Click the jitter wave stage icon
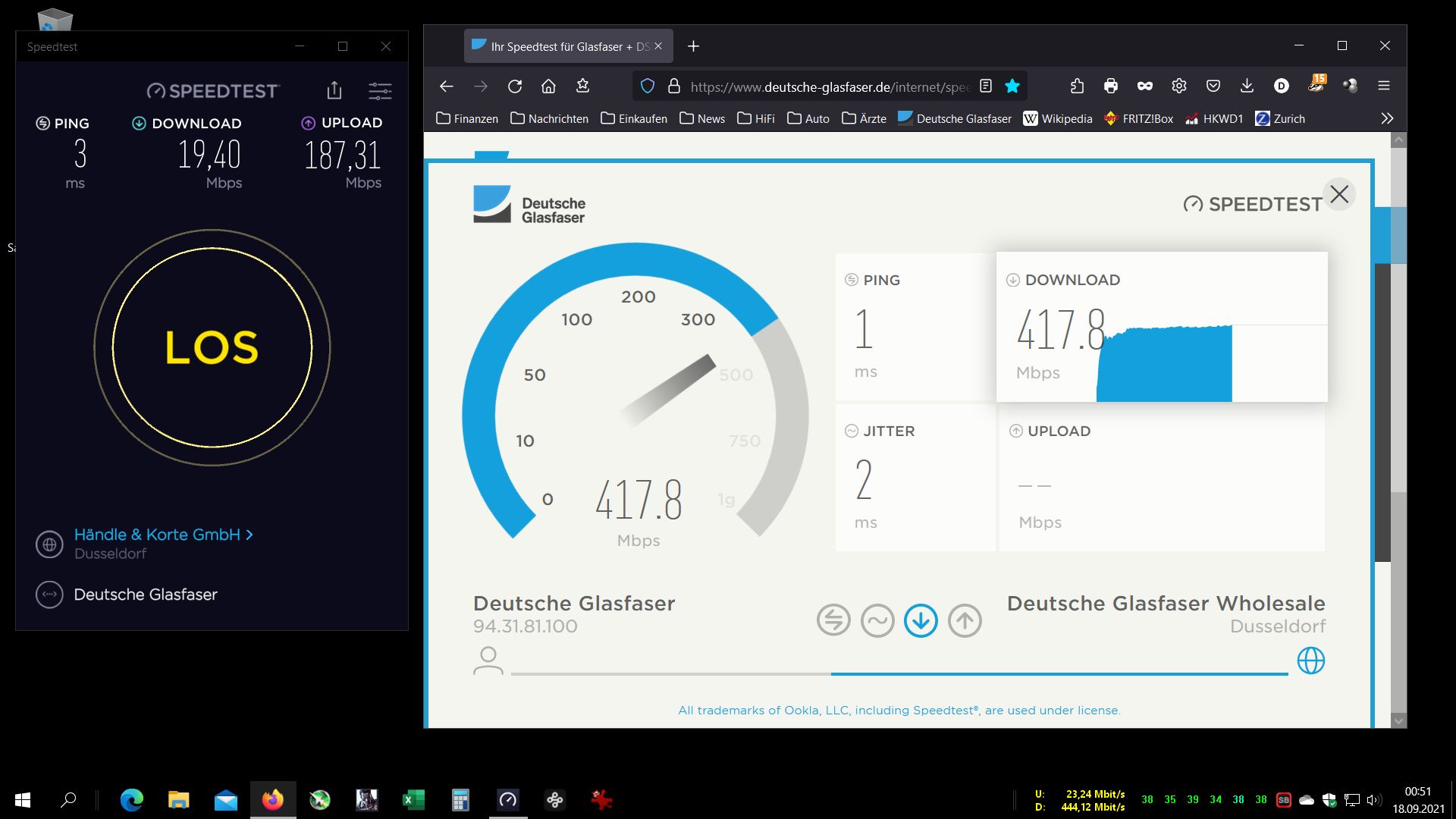The image size is (1456, 819). pos(877,621)
